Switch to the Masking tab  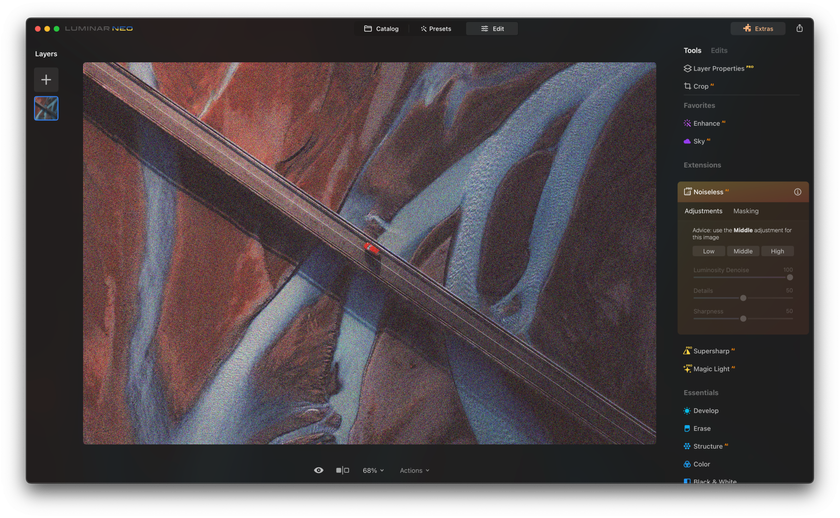pos(746,211)
